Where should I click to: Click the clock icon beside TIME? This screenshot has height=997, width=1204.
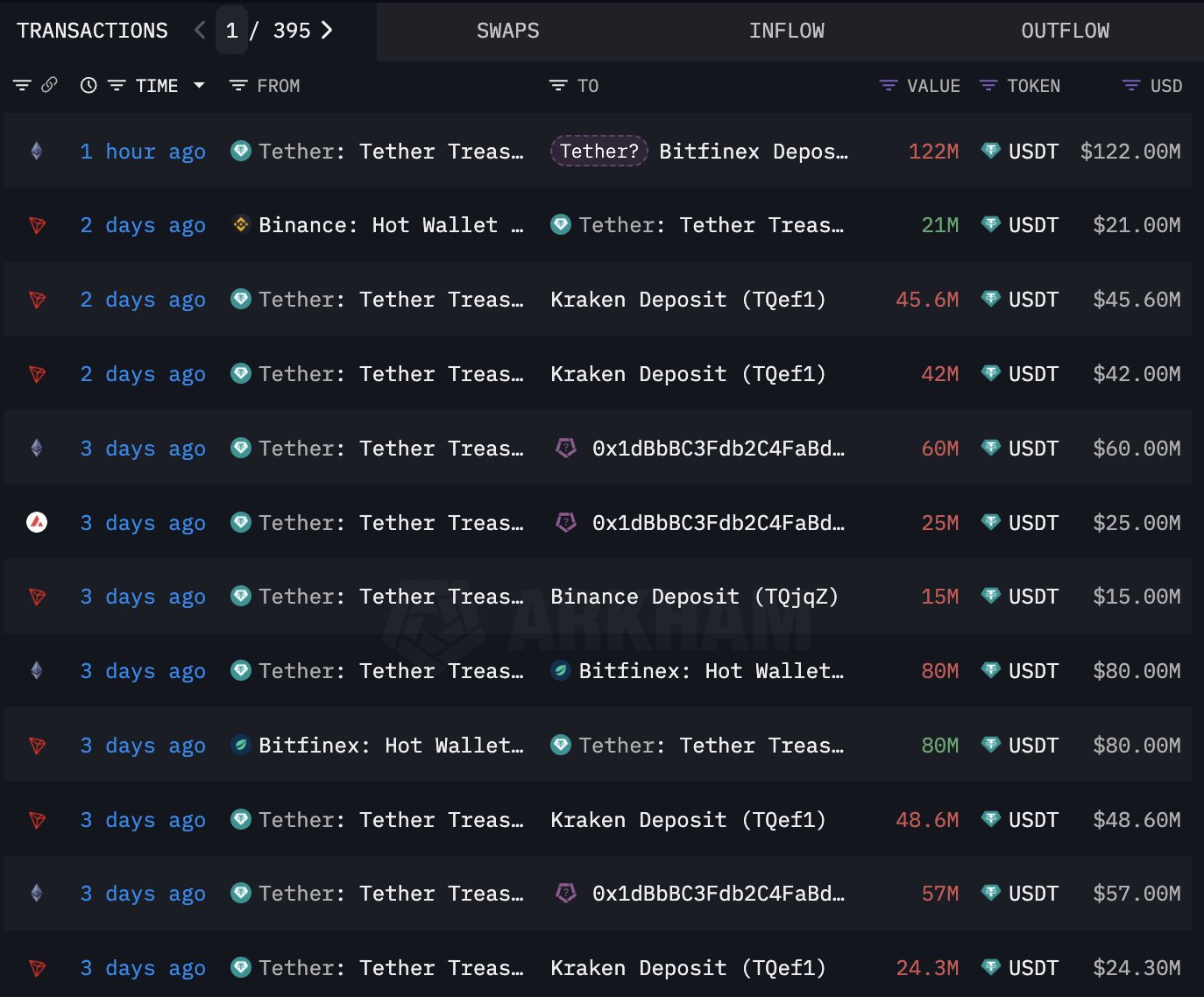tap(89, 86)
